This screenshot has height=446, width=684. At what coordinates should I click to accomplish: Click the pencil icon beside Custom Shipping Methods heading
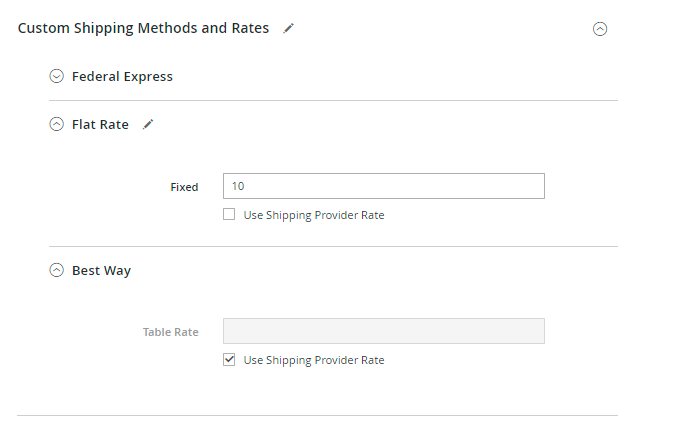pos(289,29)
